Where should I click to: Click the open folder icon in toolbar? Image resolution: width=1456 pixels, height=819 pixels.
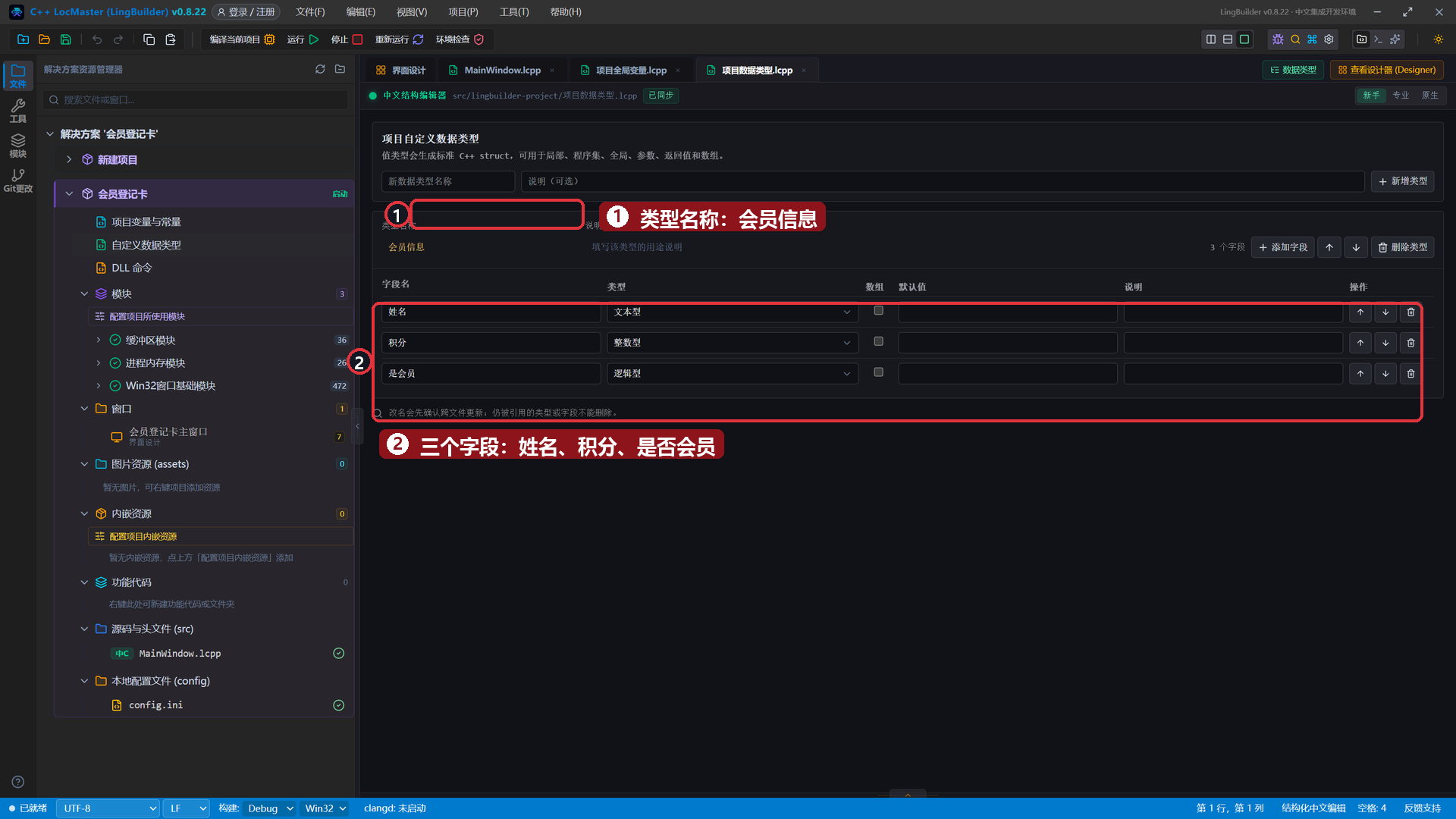pyautogui.click(x=45, y=39)
